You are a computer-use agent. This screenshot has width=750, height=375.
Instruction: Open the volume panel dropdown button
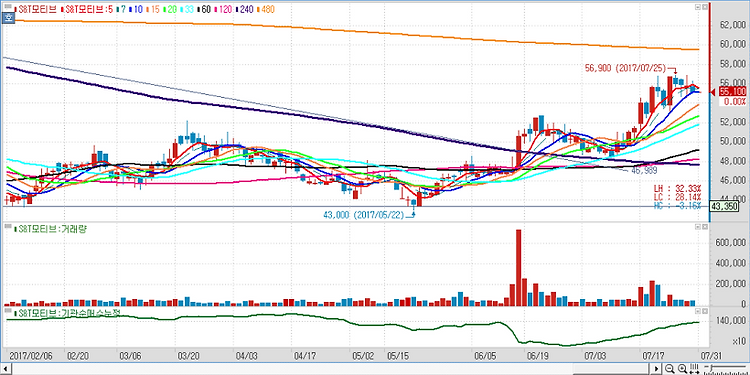[x=698, y=228]
